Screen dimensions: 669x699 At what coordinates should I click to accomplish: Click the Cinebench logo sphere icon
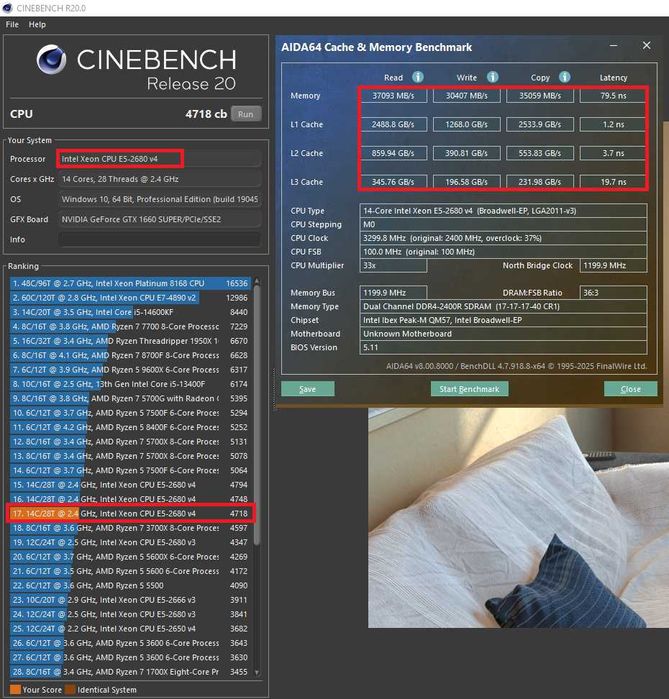51,59
